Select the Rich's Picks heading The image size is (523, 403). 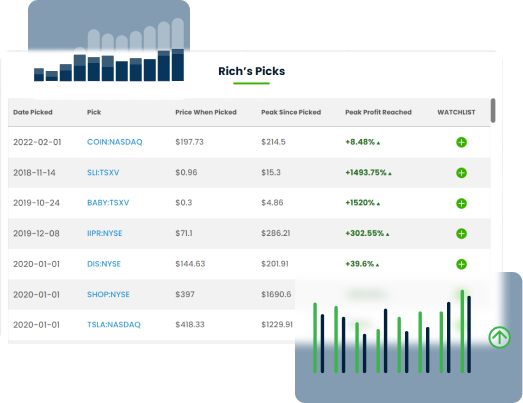point(251,71)
